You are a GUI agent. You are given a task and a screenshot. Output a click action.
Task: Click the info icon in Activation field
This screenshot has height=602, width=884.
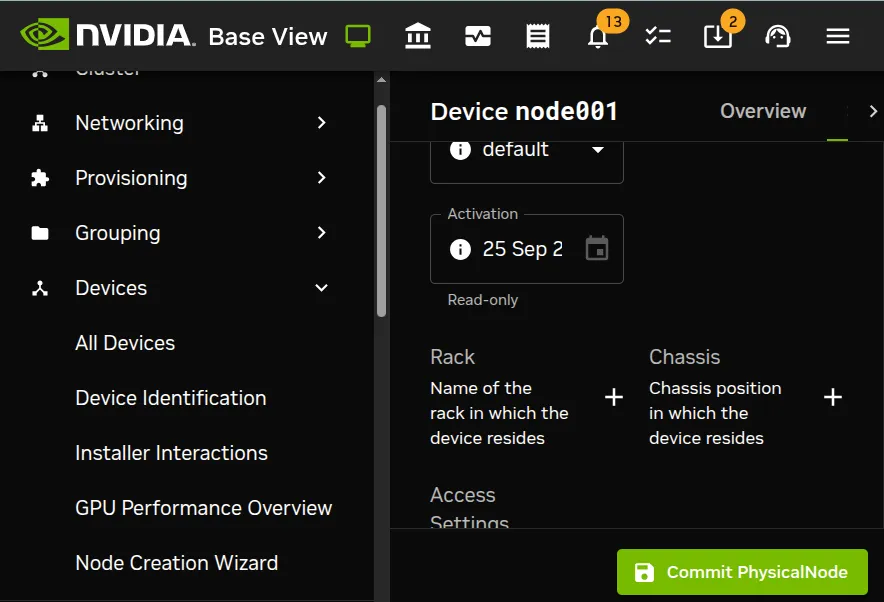460,249
